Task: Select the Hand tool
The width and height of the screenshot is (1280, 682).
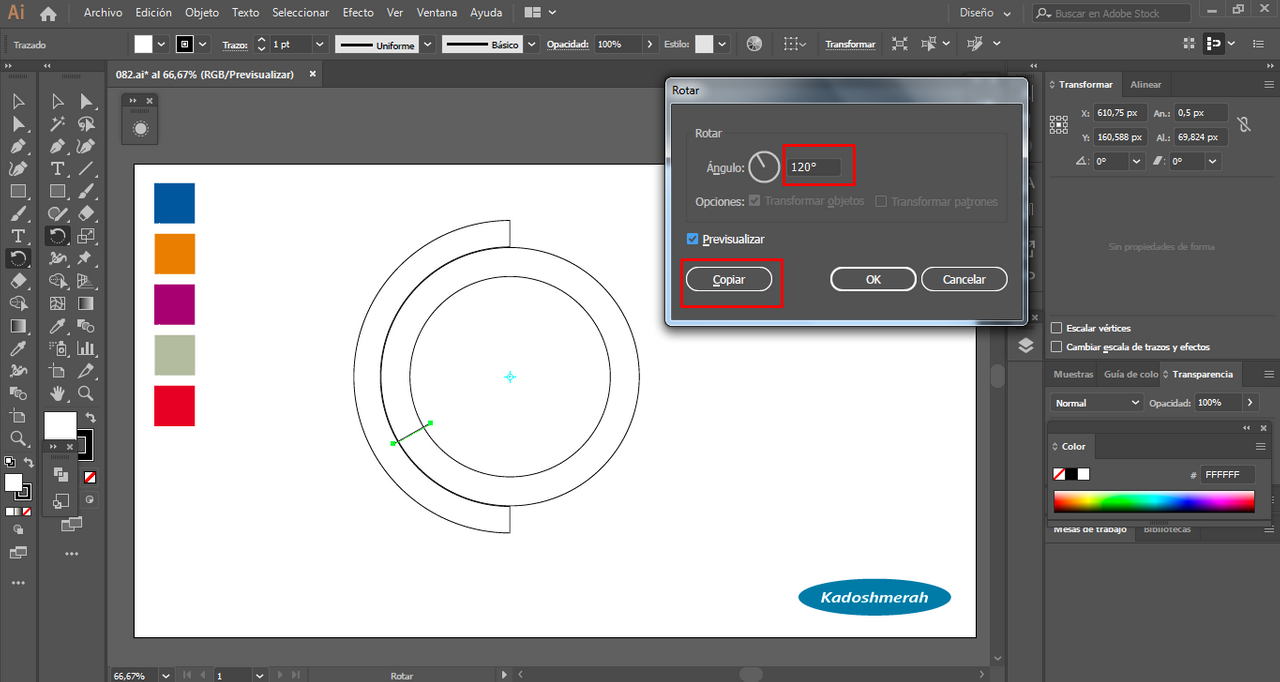Action: tap(58, 393)
